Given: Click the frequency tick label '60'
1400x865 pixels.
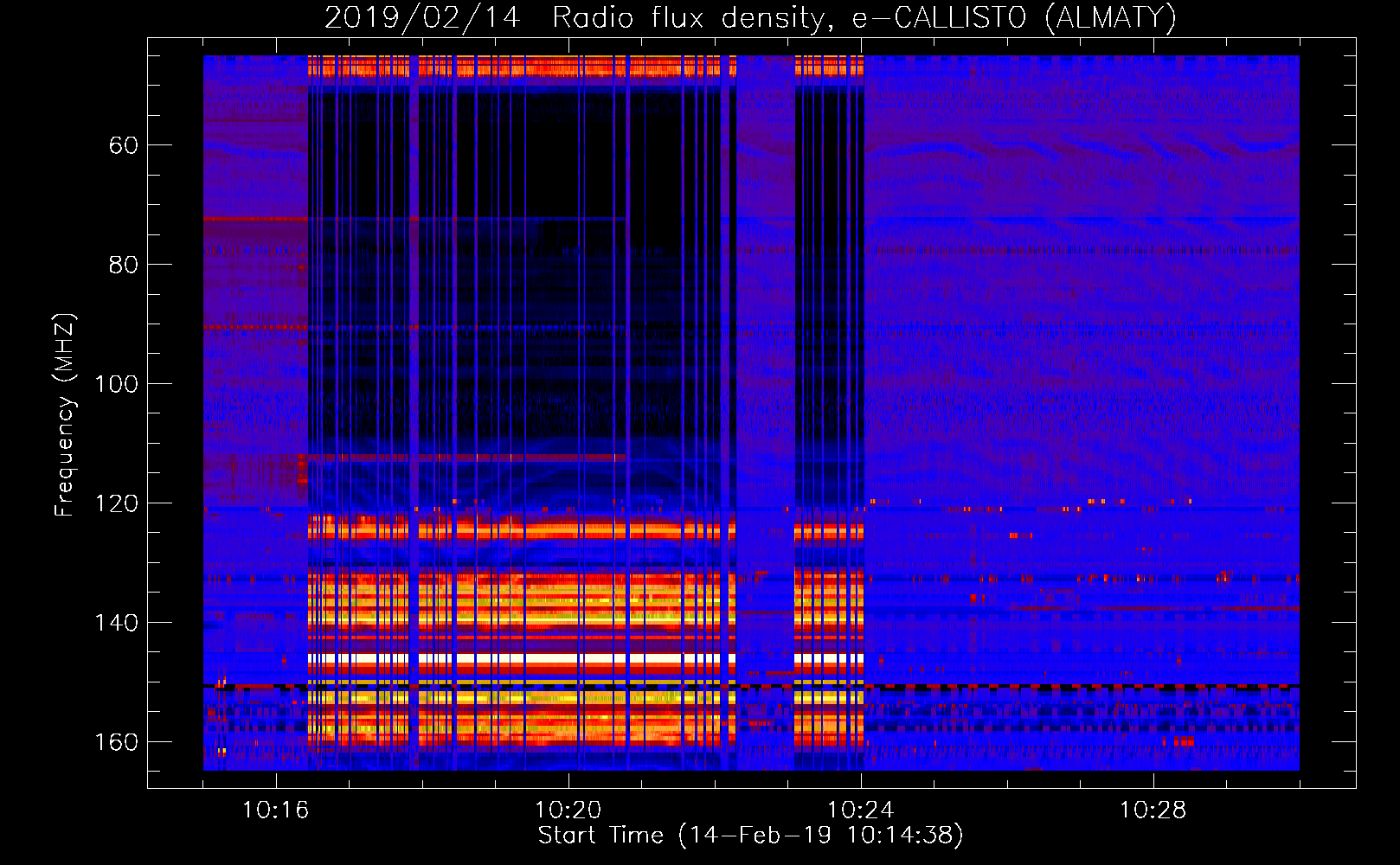Looking at the screenshot, I should tap(124, 145).
